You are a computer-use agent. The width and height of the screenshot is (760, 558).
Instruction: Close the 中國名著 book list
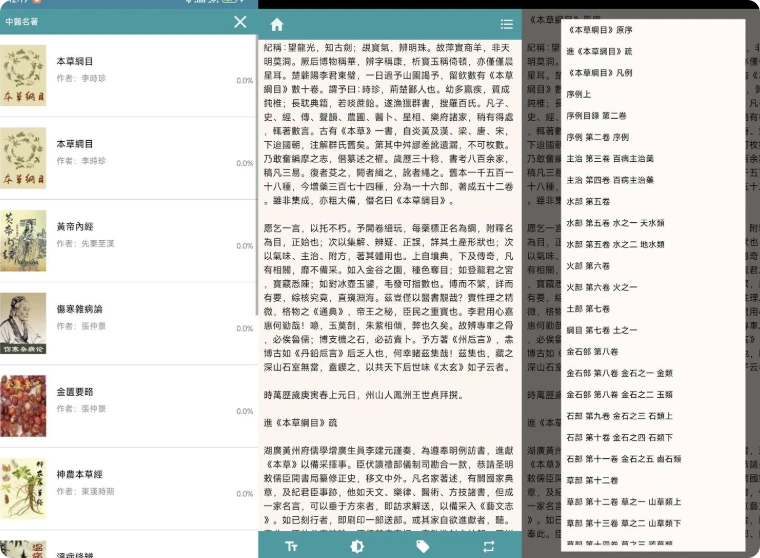(240, 22)
